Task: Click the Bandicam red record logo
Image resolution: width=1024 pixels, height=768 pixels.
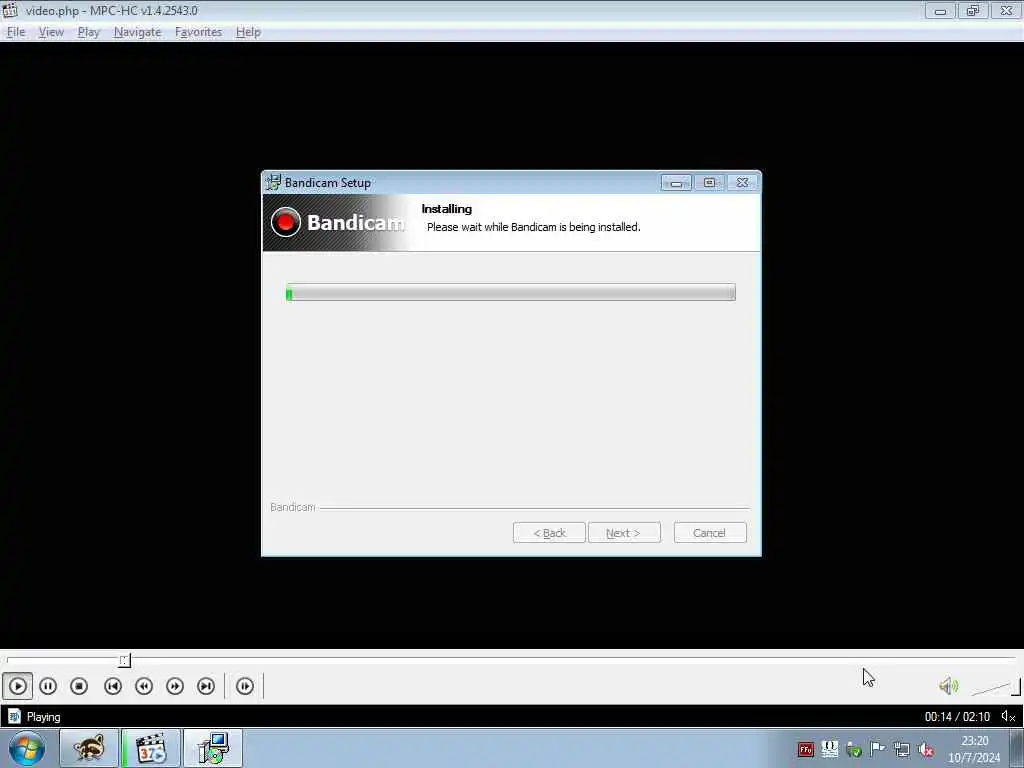Action: point(285,223)
